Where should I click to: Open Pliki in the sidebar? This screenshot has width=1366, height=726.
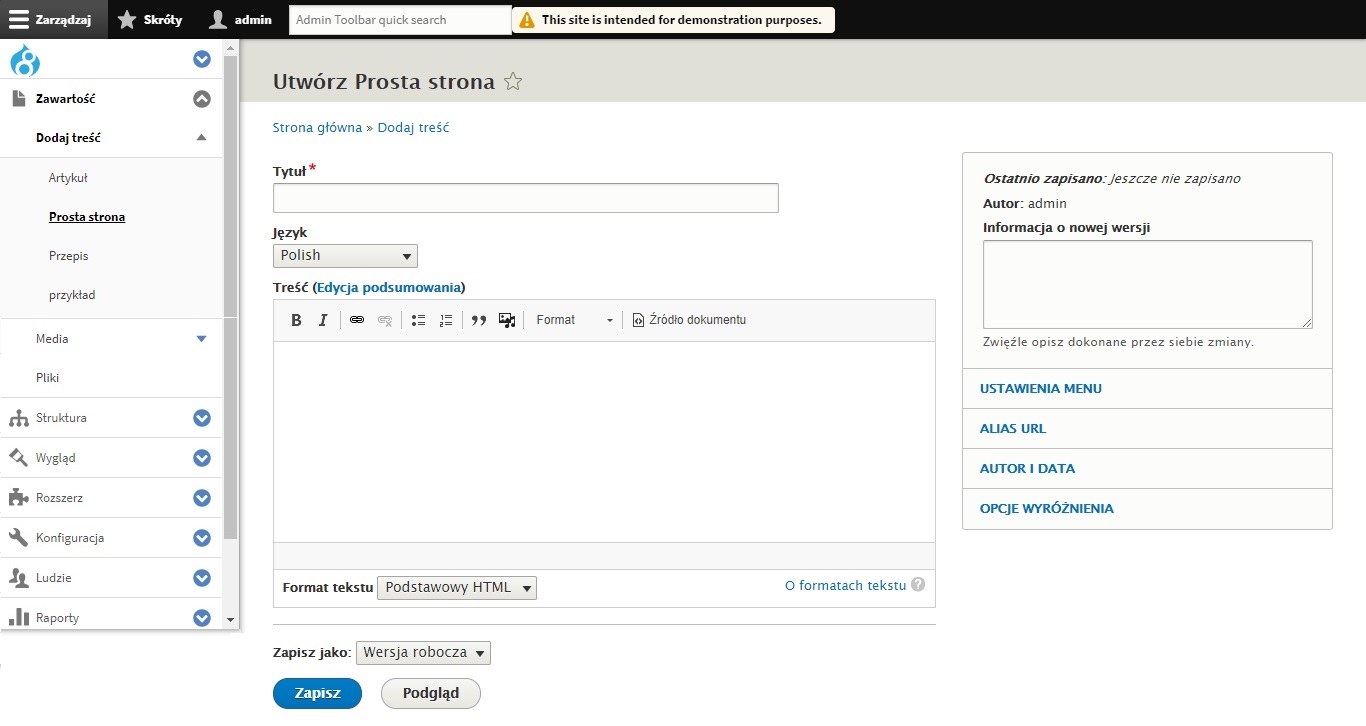(47, 378)
